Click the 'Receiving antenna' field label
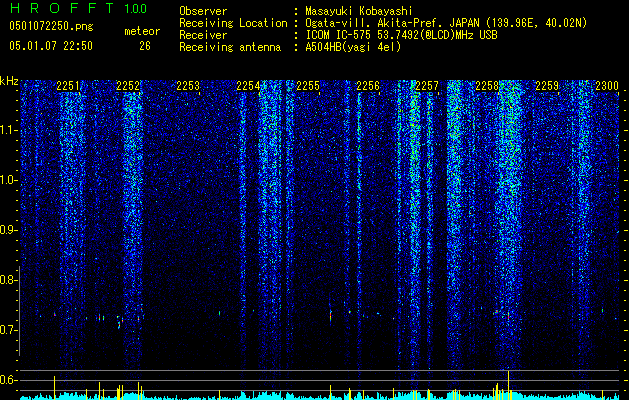This screenshot has width=629, height=400. click(x=230, y=47)
